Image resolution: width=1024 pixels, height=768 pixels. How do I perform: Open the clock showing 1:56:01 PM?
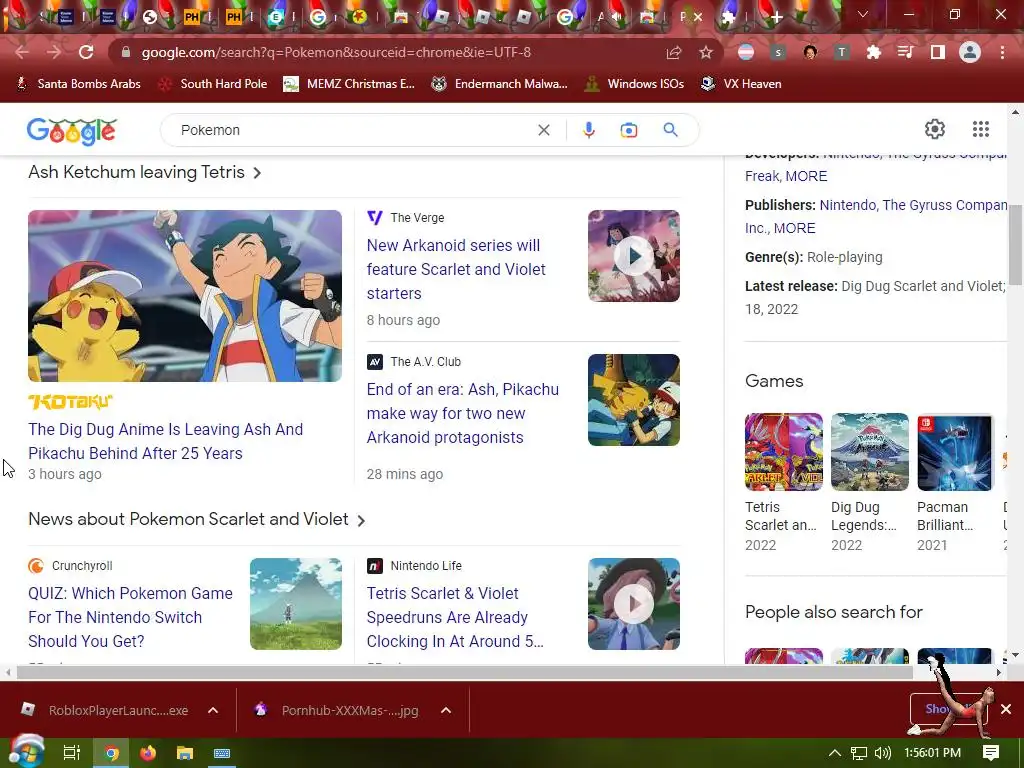[932, 753]
